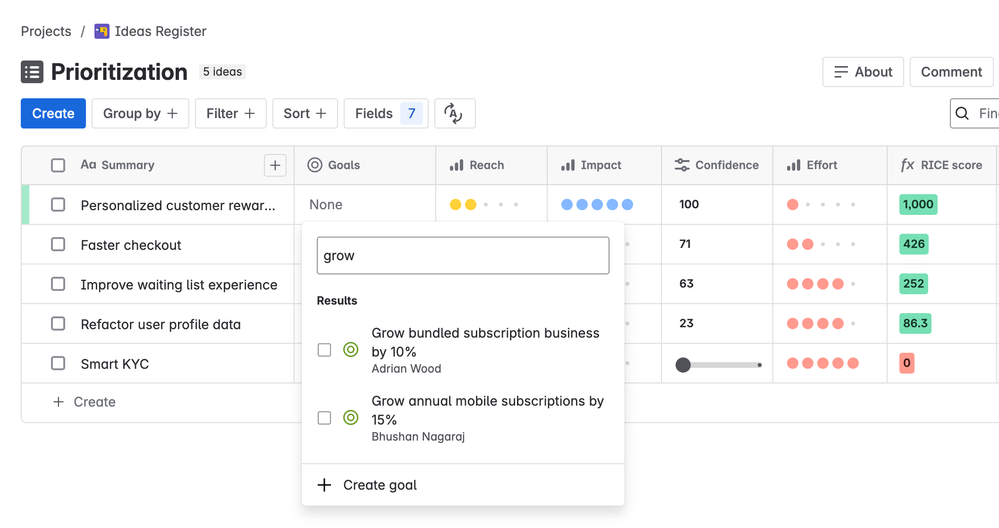Click the blue Create button

click(x=54, y=113)
